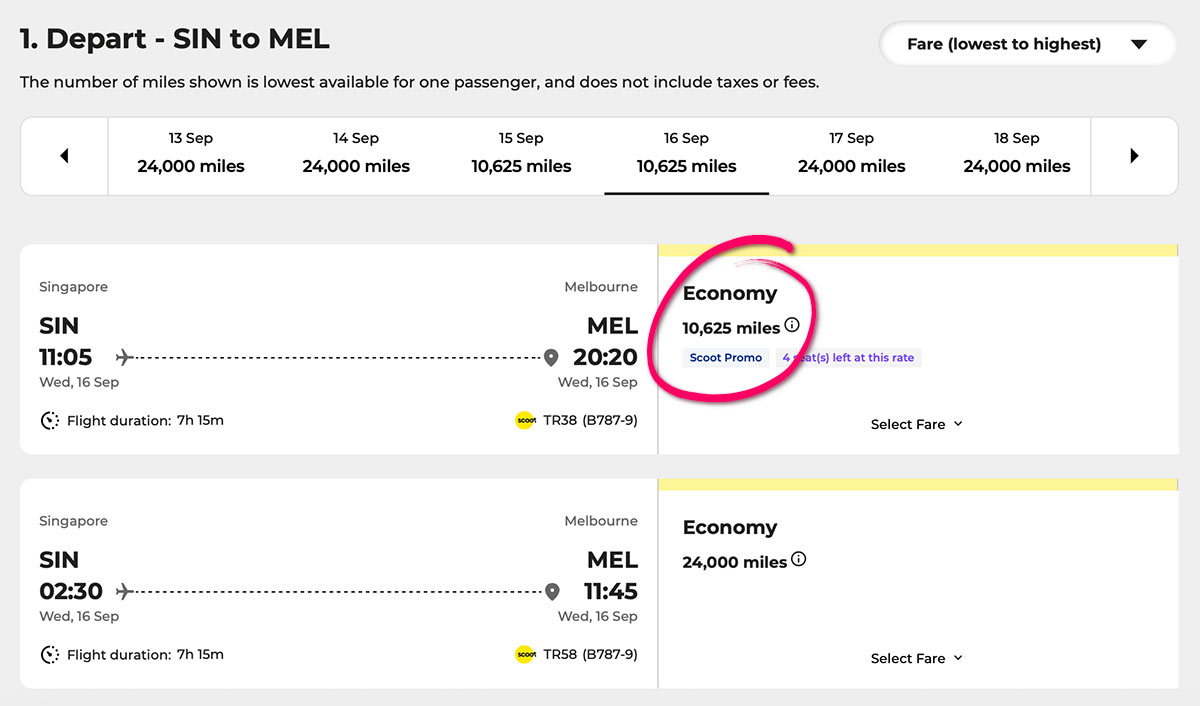Image resolution: width=1200 pixels, height=706 pixels.
Task: Expand Select Fare for flight TR58
Action: [x=916, y=658]
